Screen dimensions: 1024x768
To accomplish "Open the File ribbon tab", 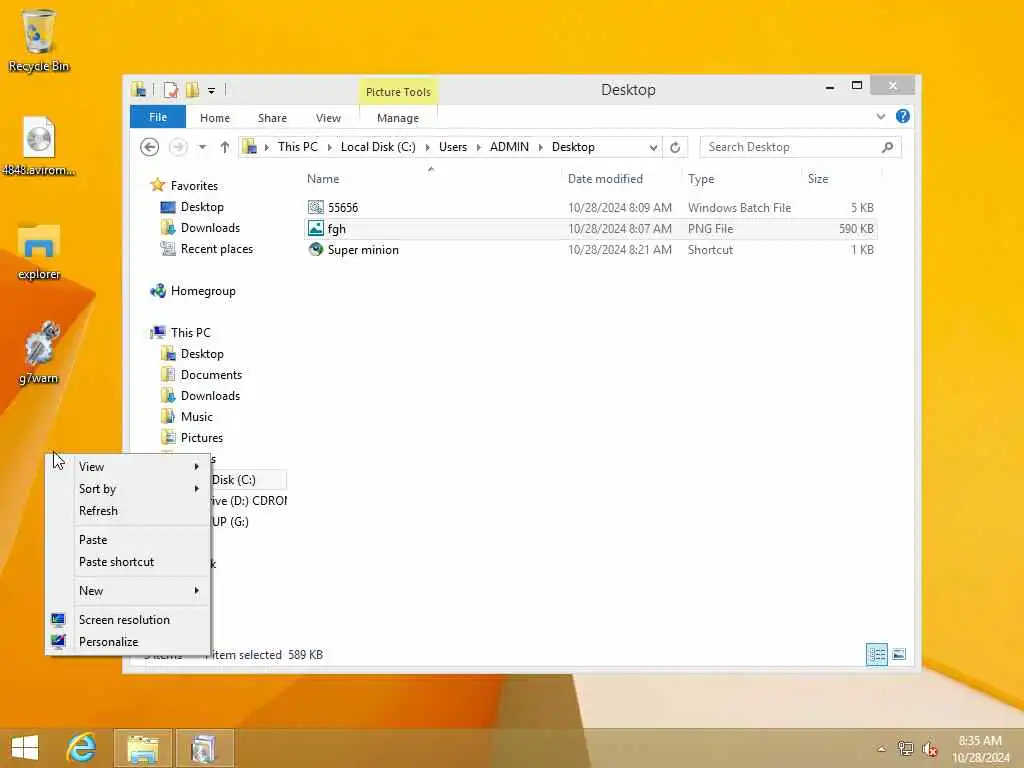I will pos(157,117).
